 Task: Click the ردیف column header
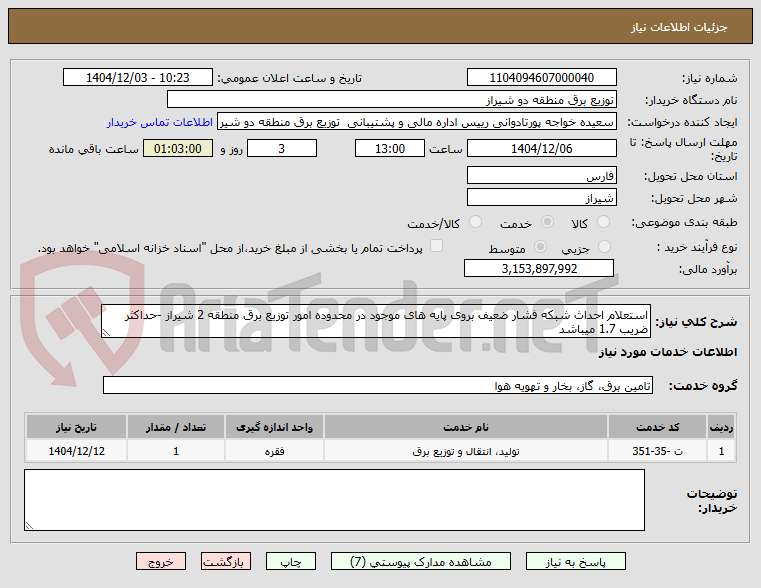(721, 427)
